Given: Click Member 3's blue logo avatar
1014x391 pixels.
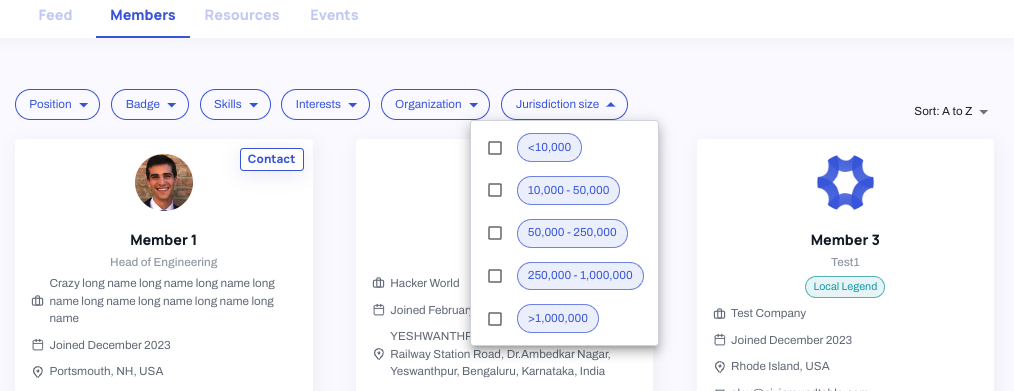Looking at the screenshot, I should click(845, 183).
